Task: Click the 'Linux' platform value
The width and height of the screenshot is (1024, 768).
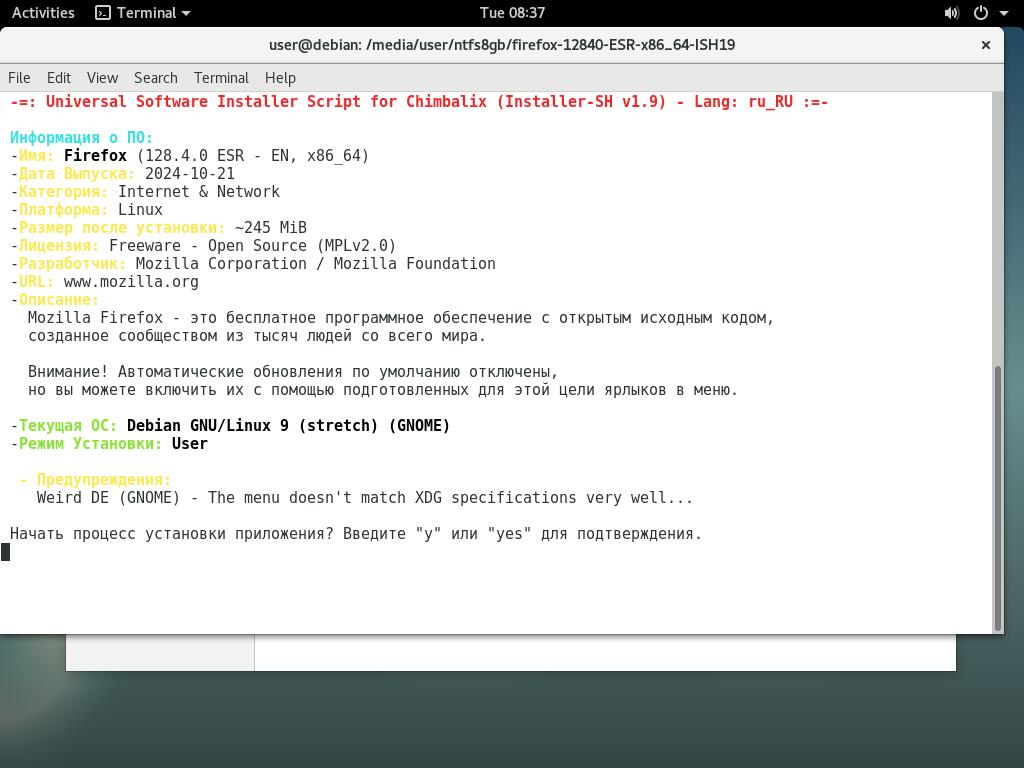Action: (140, 210)
